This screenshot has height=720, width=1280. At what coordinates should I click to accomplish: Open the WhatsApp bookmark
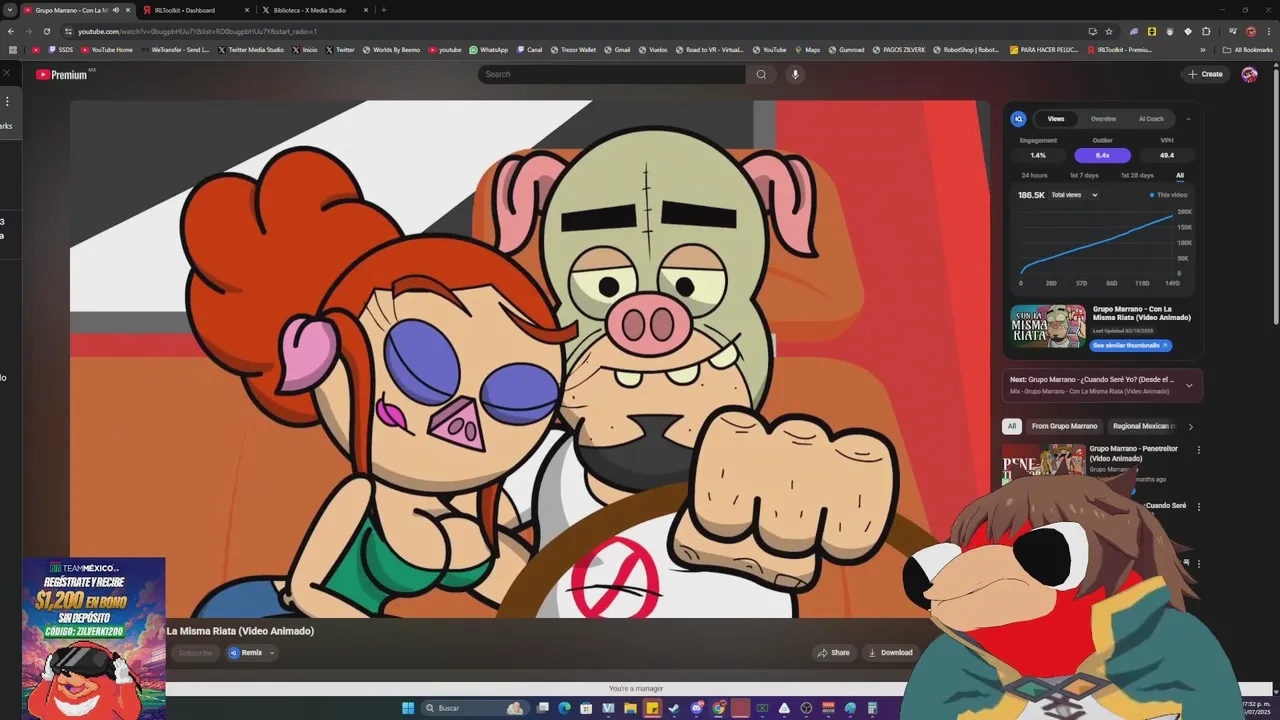point(488,49)
